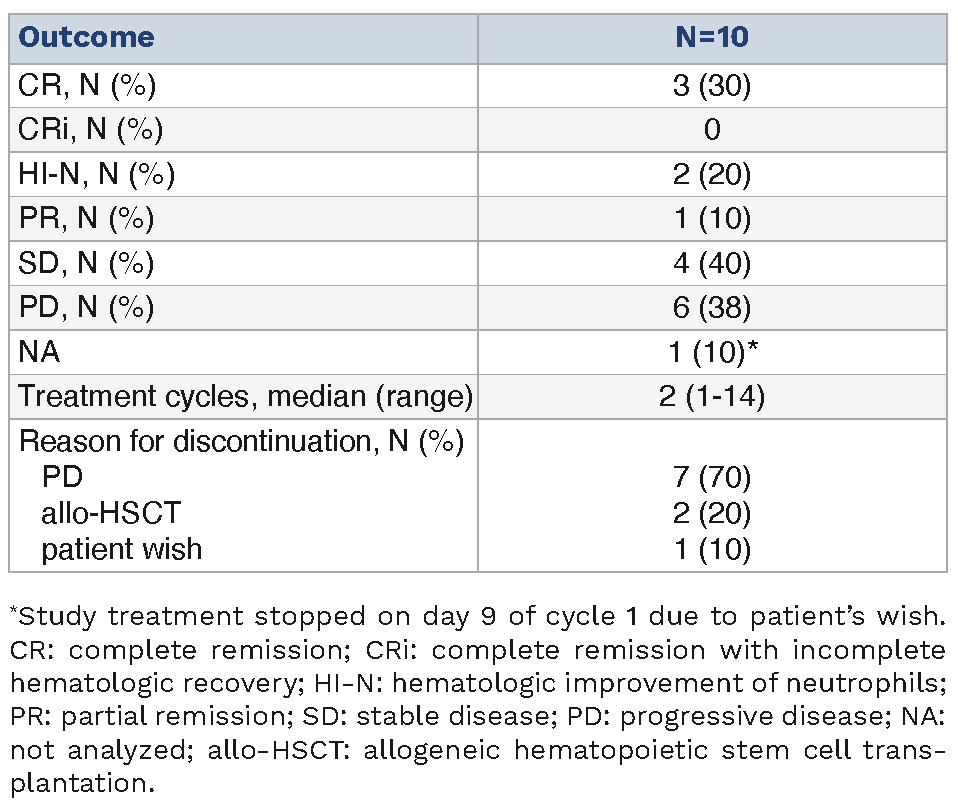Click the treatment cycles value 2 (1-14)
The height and width of the screenshot is (808, 958).
711,397
